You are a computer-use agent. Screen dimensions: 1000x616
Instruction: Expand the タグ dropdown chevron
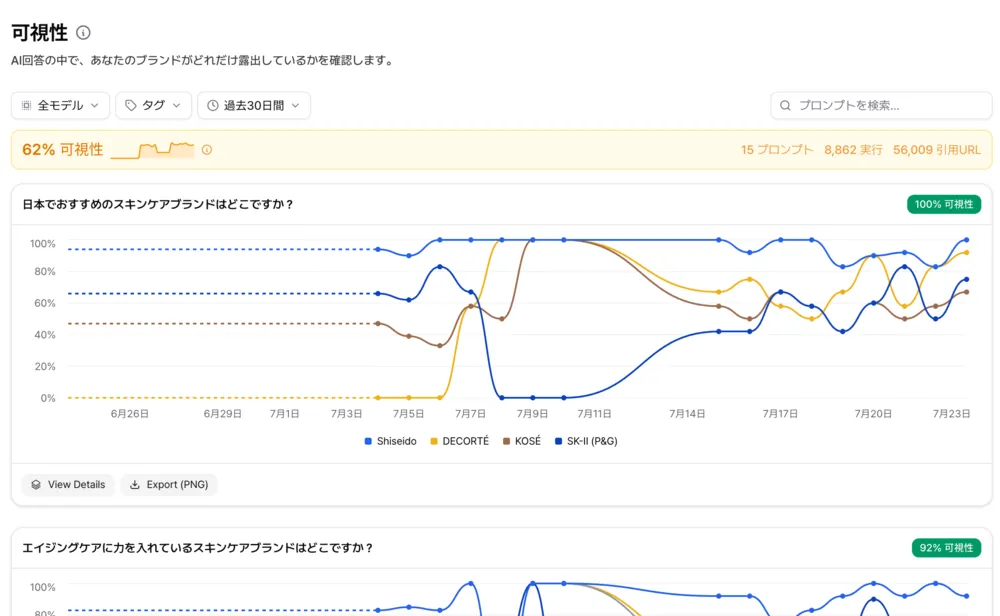point(177,105)
